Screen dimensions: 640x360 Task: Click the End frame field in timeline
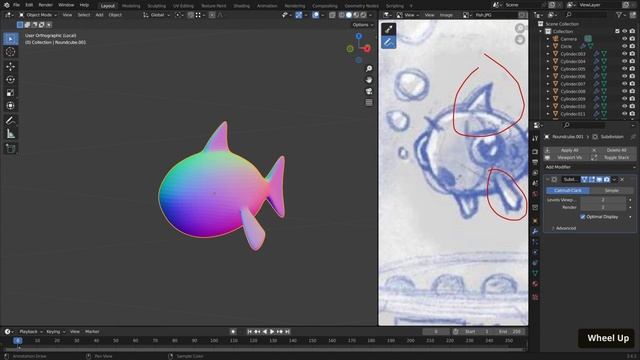click(510, 332)
